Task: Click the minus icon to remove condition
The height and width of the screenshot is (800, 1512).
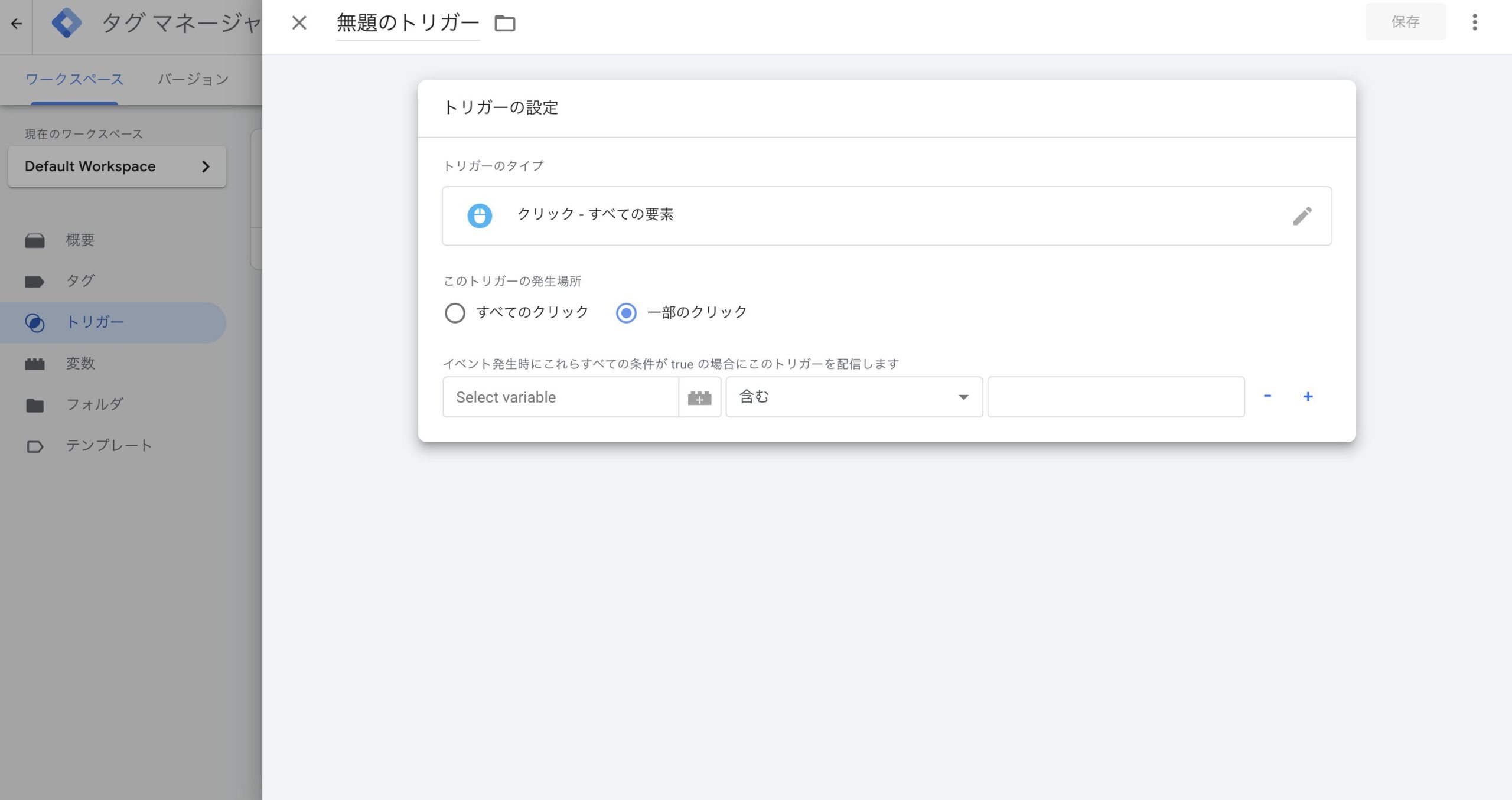Action: 1267,396
